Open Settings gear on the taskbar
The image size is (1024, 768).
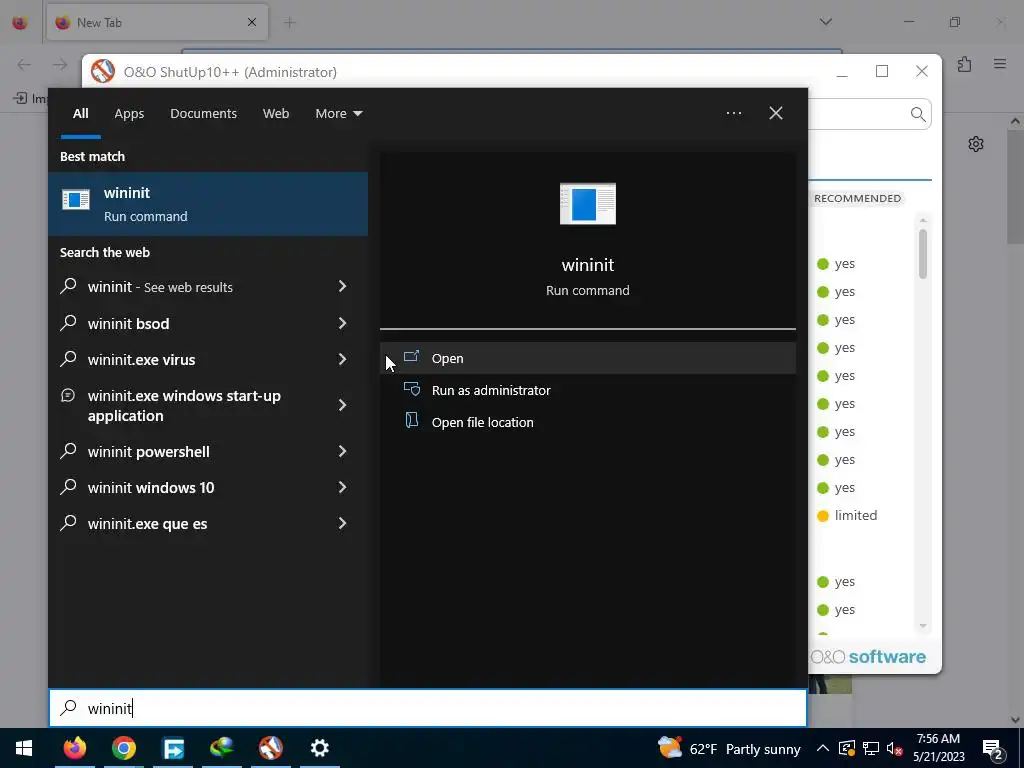(x=319, y=748)
